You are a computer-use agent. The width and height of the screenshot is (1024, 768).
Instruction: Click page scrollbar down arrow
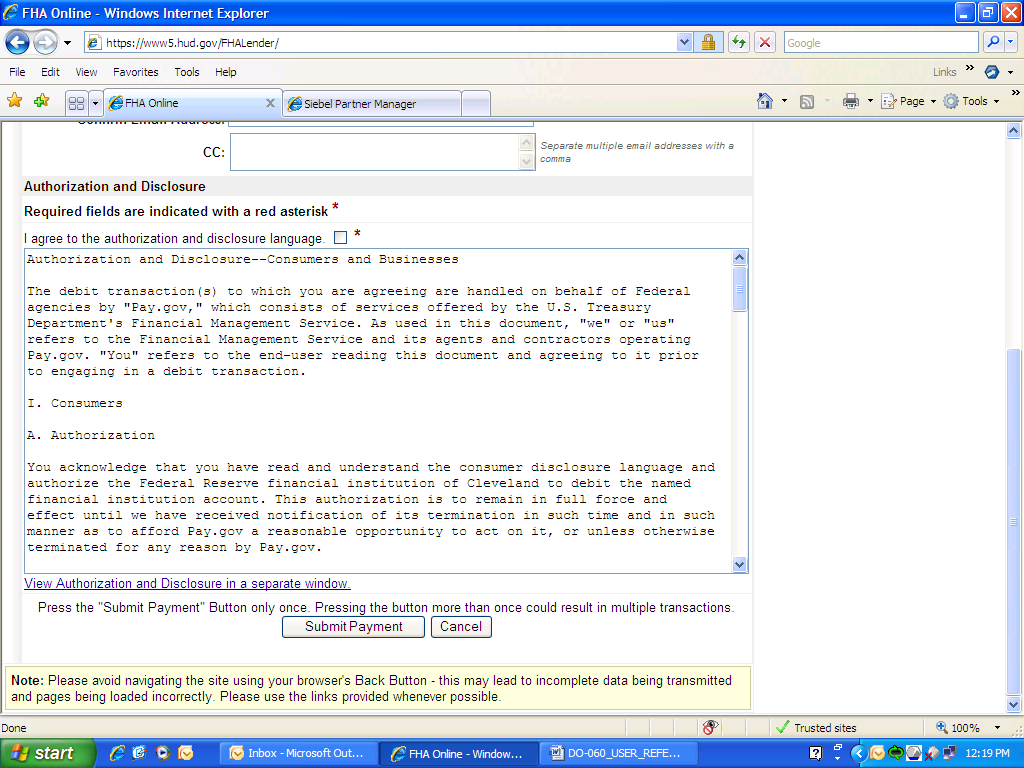(1013, 705)
